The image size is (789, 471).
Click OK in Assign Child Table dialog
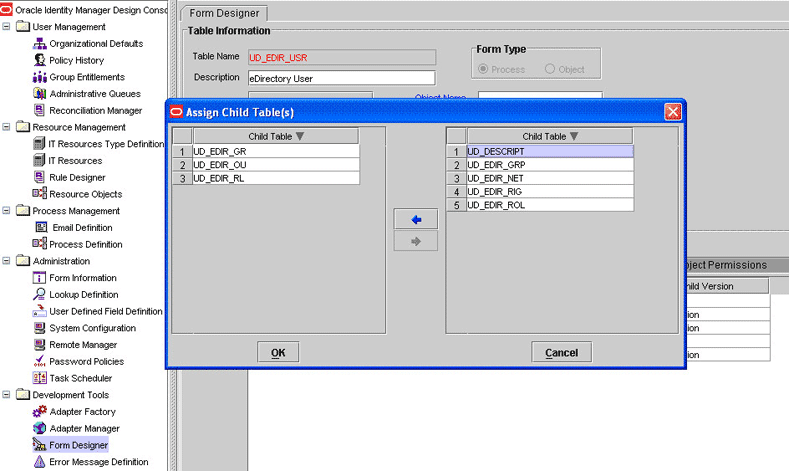[x=278, y=352]
